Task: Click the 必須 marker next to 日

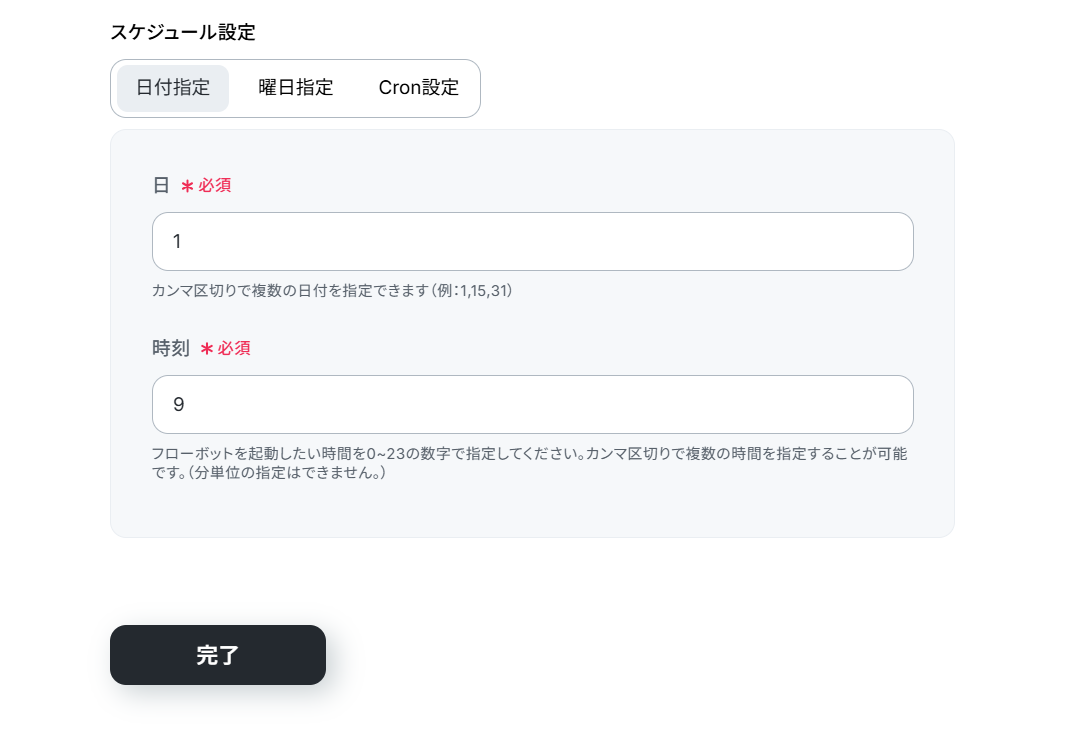Action: point(215,186)
